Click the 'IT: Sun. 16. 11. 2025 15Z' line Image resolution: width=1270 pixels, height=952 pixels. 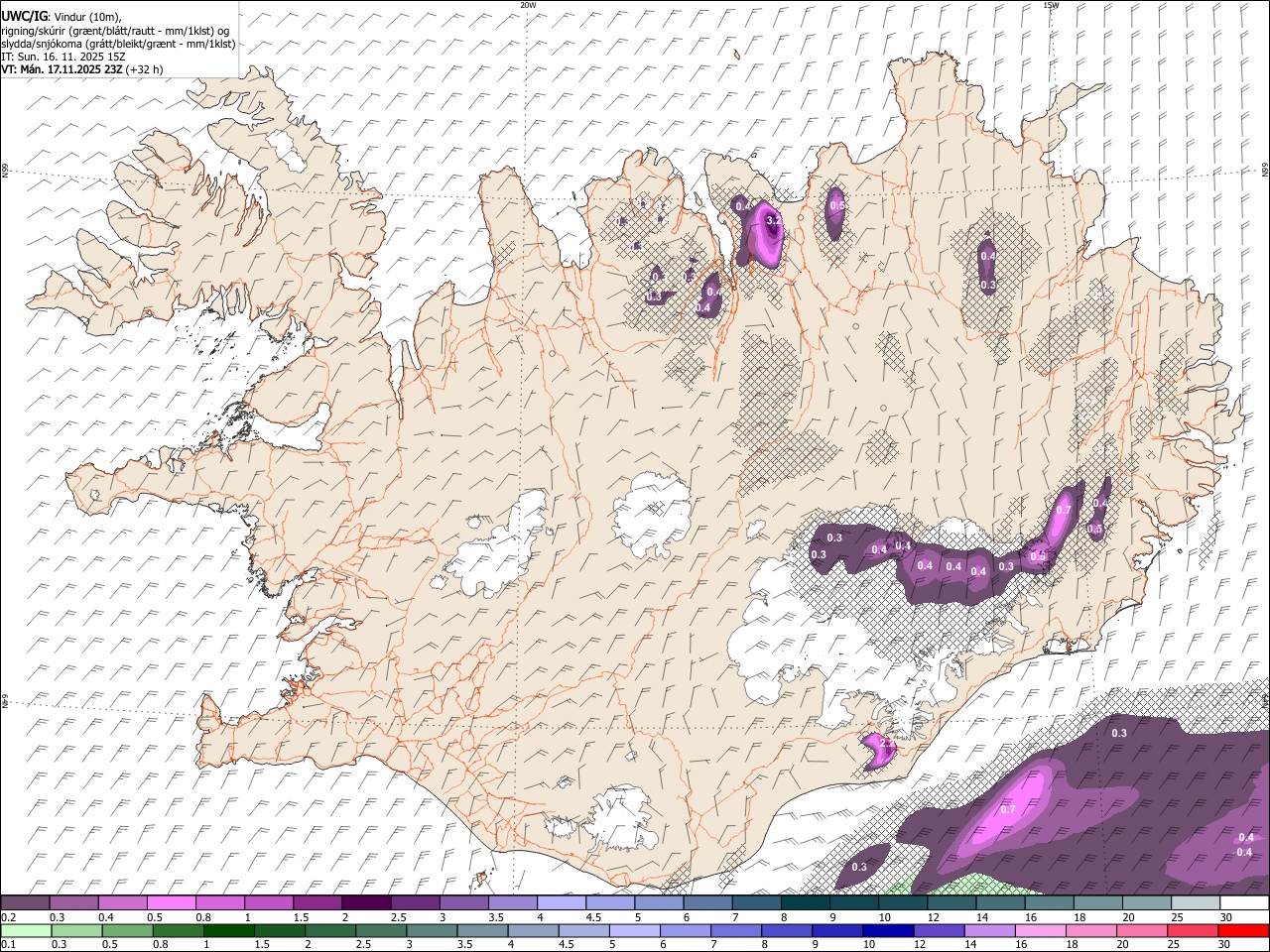[63, 58]
